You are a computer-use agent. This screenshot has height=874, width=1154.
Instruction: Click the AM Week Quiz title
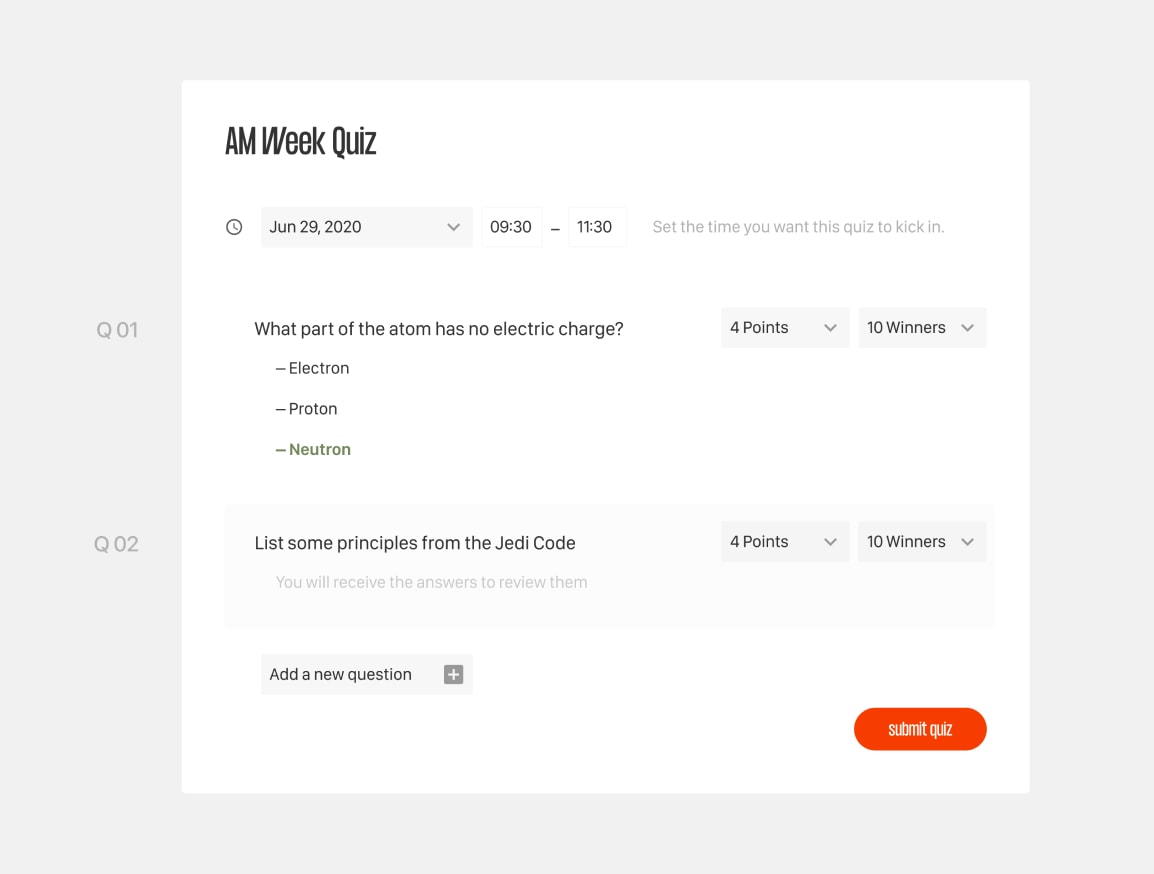click(300, 142)
